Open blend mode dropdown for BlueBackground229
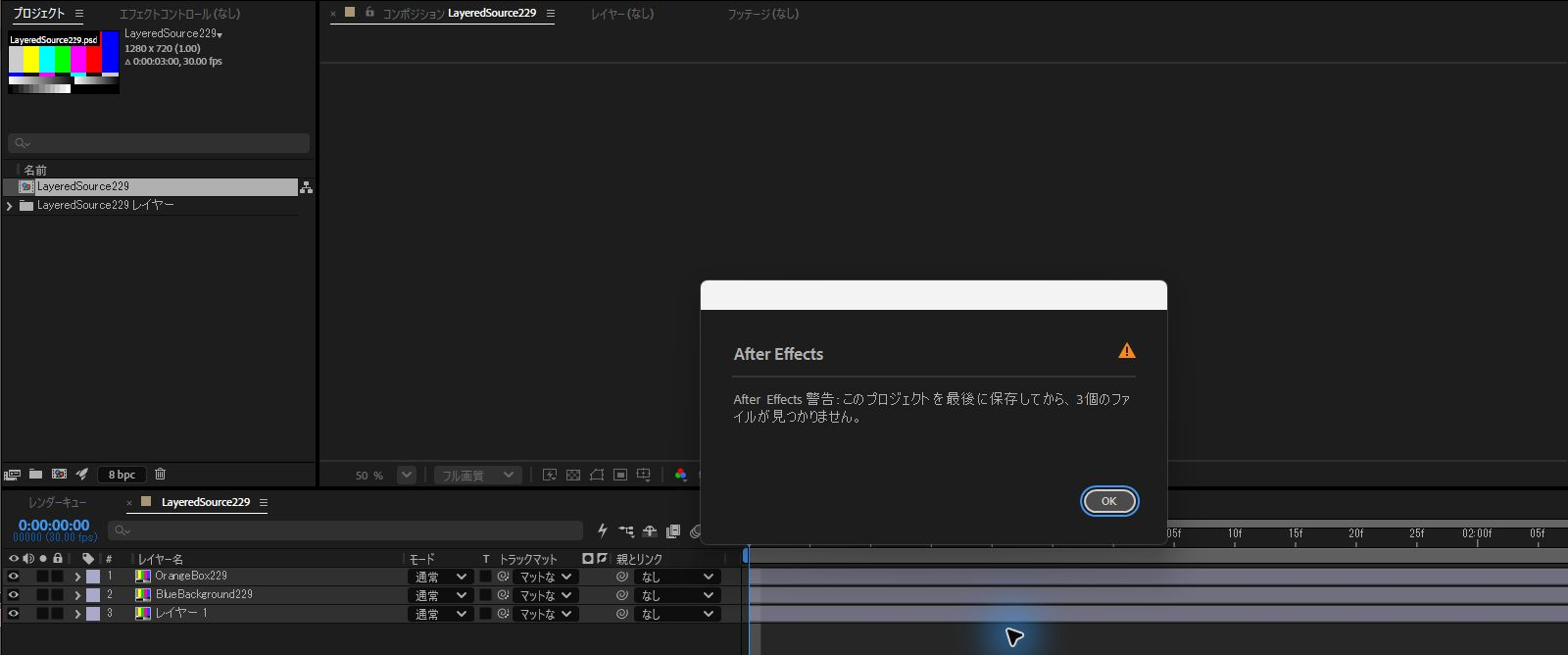The height and width of the screenshot is (655, 1568). pos(440,595)
